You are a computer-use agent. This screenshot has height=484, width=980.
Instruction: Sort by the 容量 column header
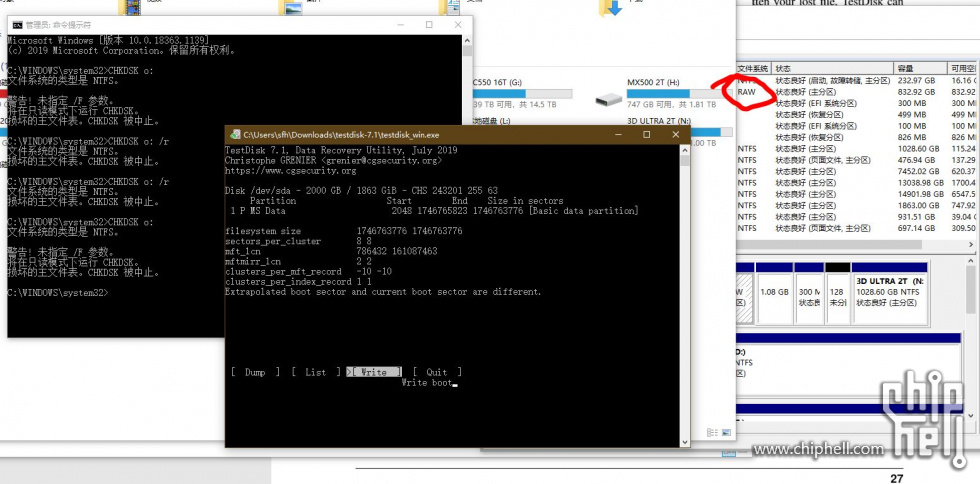pos(921,68)
